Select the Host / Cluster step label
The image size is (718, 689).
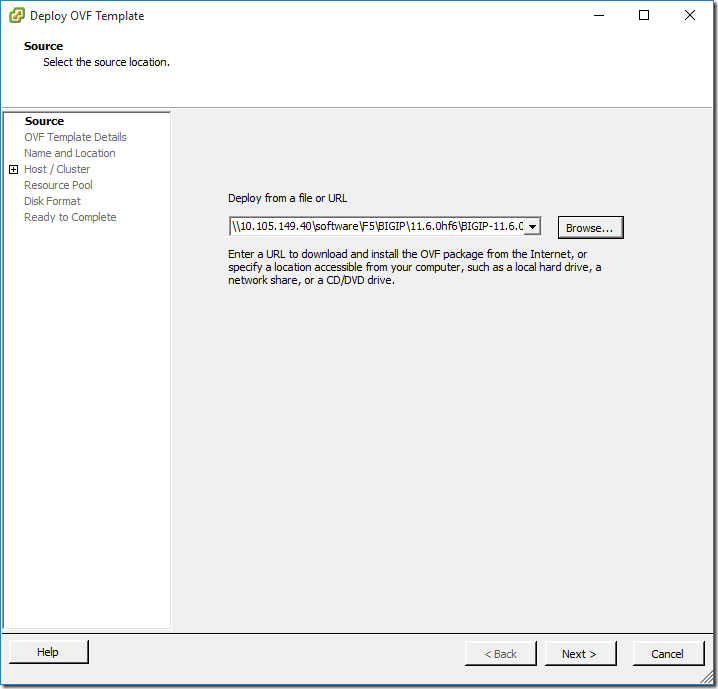pyautogui.click(x=57, y=169)
